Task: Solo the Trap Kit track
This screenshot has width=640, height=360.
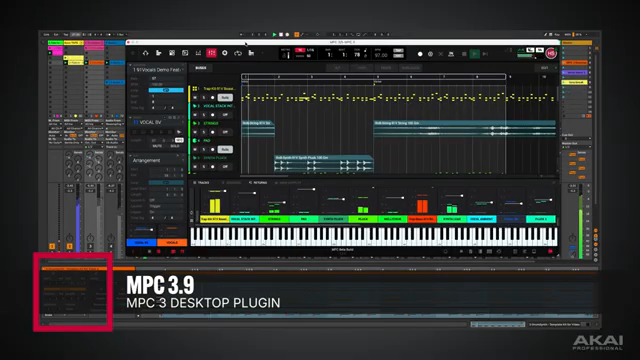Action: point(204,98)
